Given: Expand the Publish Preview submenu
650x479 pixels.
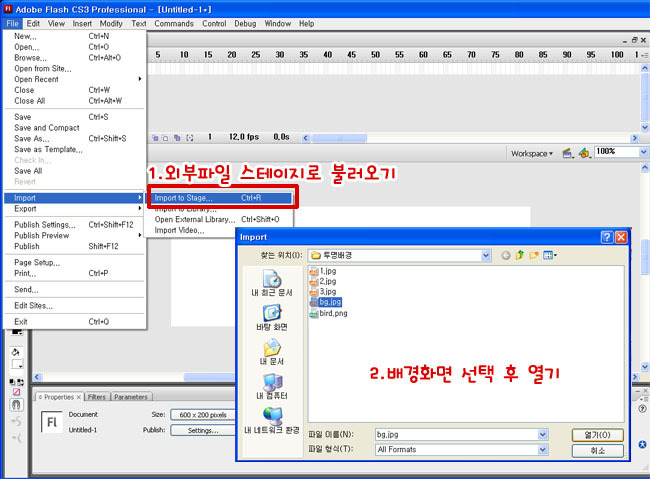Looking at the screenshot, I should [74, 236].
